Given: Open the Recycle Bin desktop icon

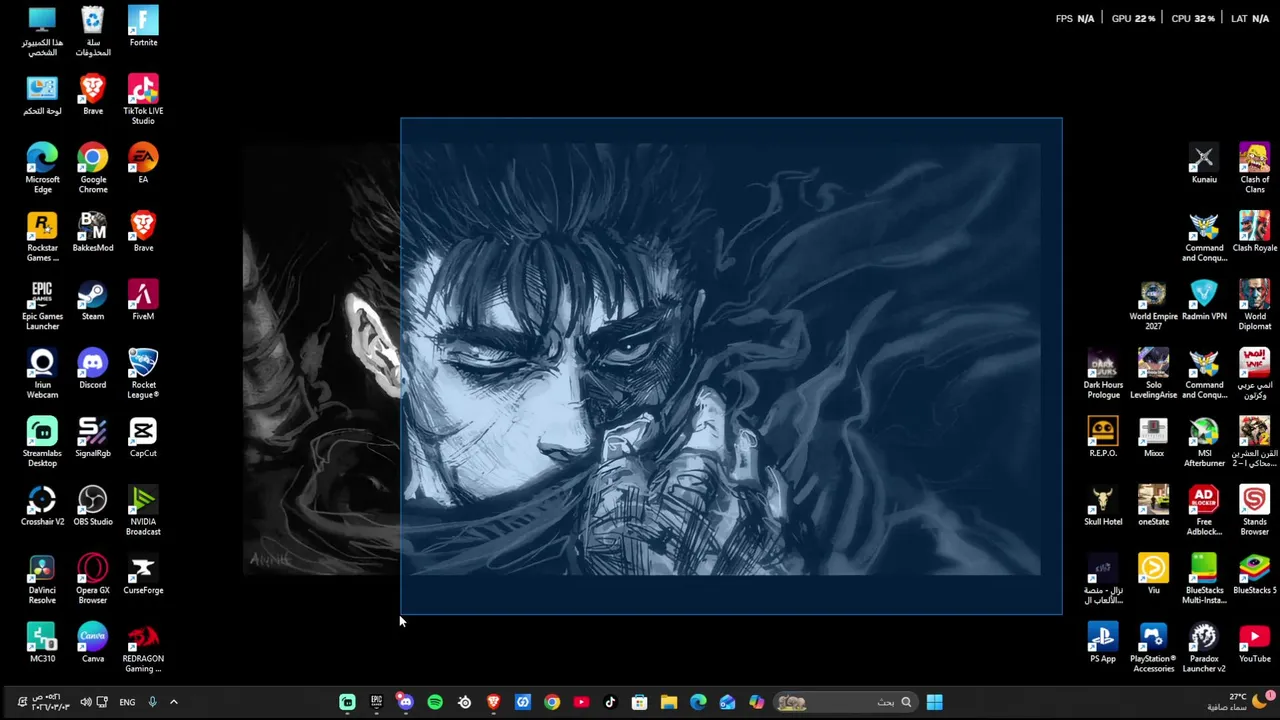Looking at the screenshot, I should coord(93,32).
